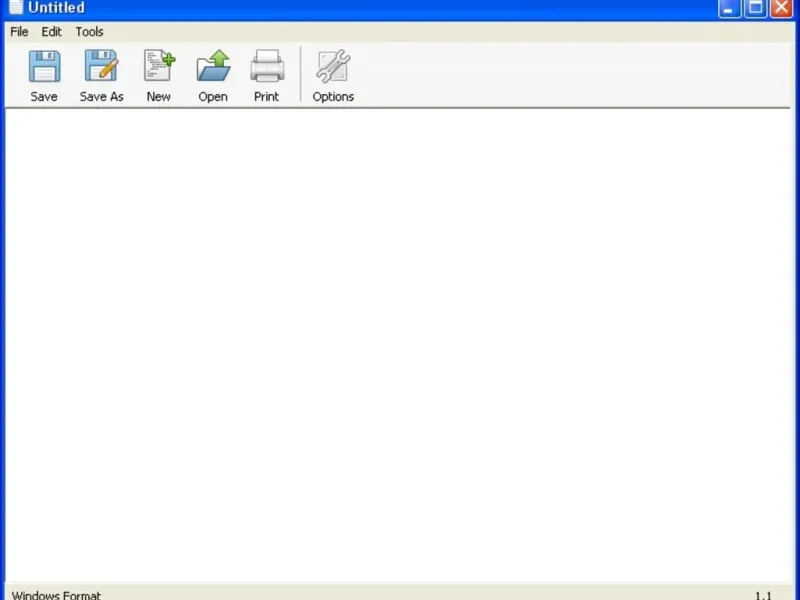Open Options with the wrench icon
This screenshot has width=800, height=600.
tap(333, 66)
